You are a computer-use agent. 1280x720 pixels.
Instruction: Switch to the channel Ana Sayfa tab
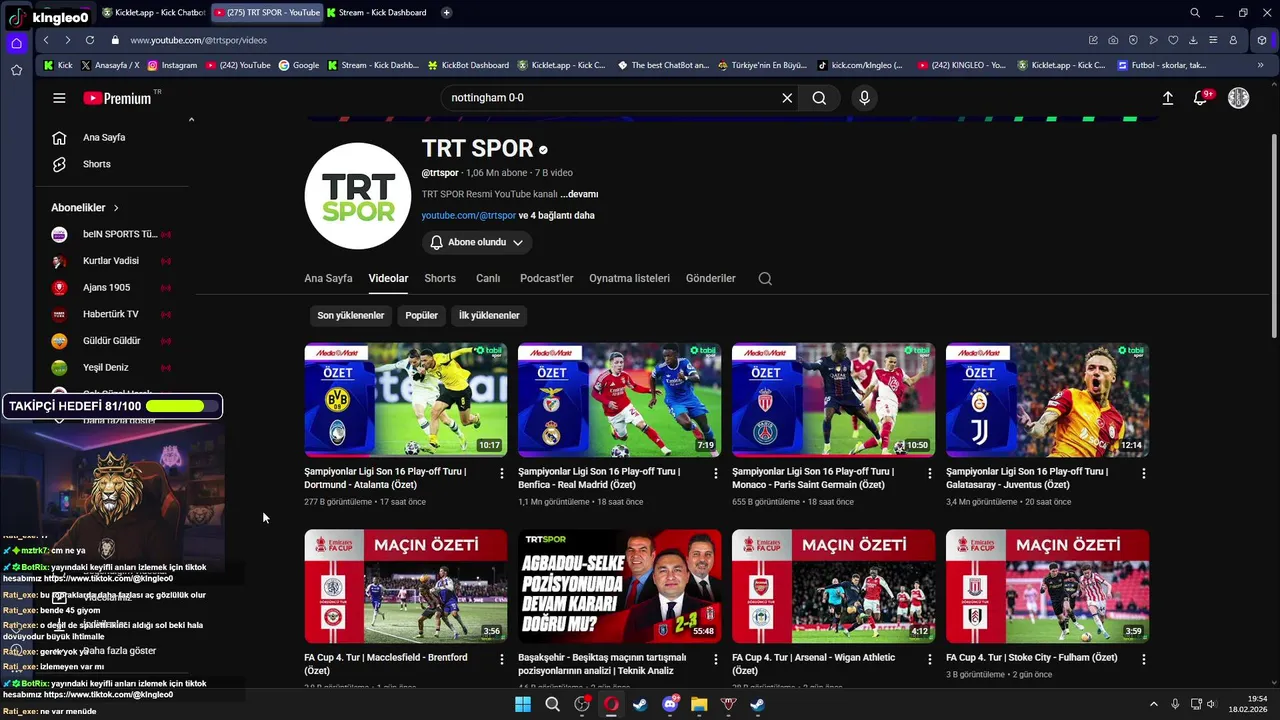tap(328, 278)
